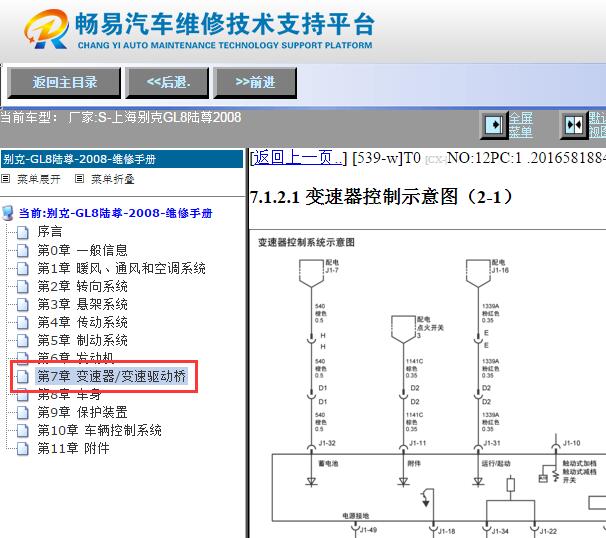
Task: Click the panel header 别克-GL8陆尊-2008-维修手册
Action: coord(122,159)
